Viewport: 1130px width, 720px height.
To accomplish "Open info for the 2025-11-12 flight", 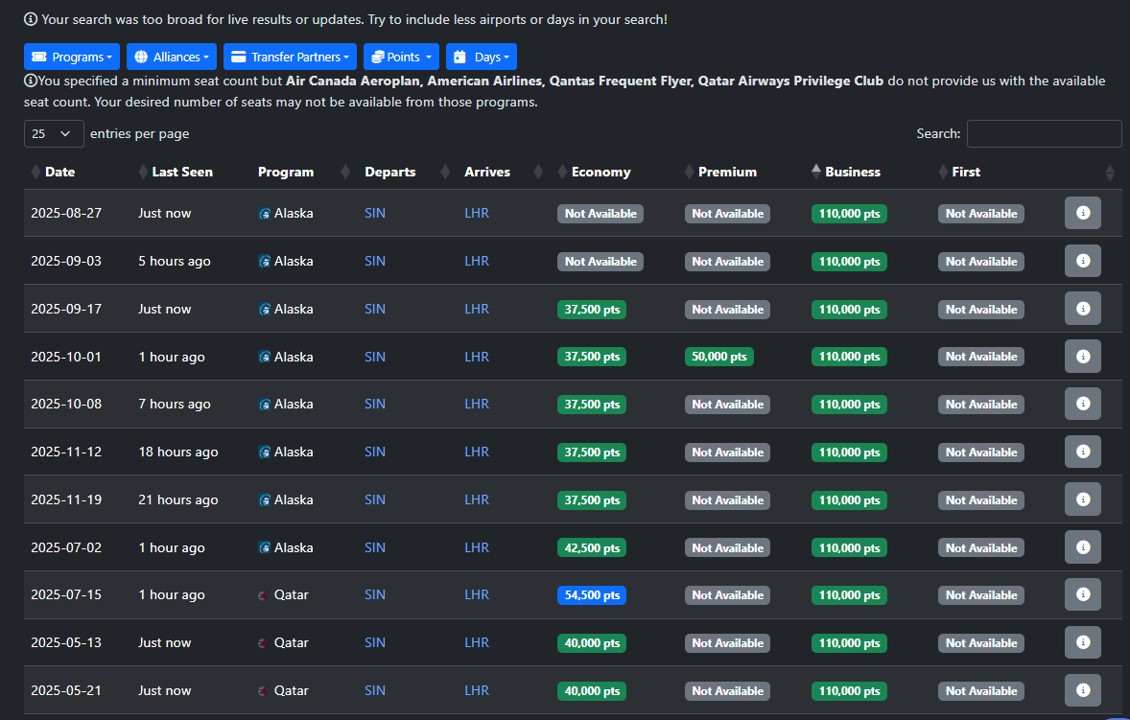I will click(x=1082, y=452).
